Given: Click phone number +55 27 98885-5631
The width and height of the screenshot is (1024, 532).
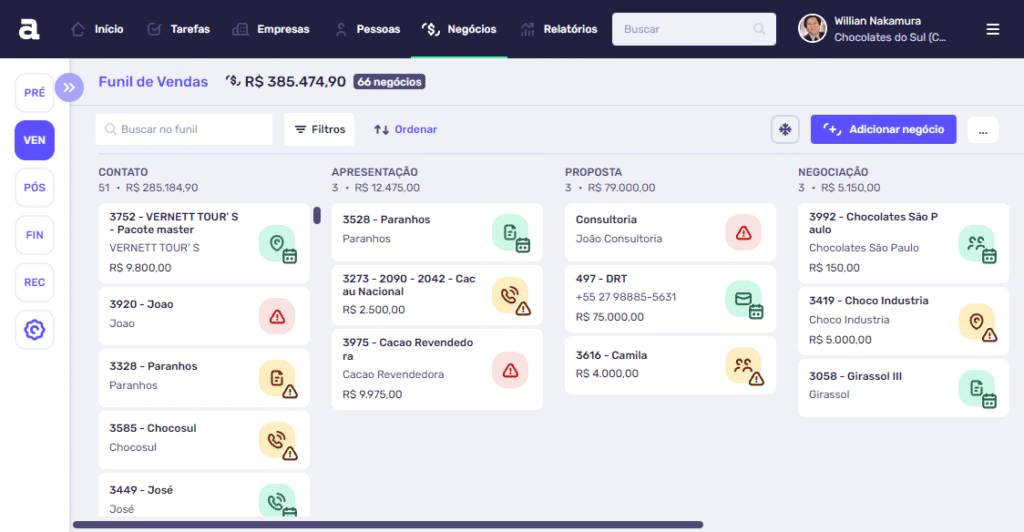Looking at the screenshot, I should point(626,297).
